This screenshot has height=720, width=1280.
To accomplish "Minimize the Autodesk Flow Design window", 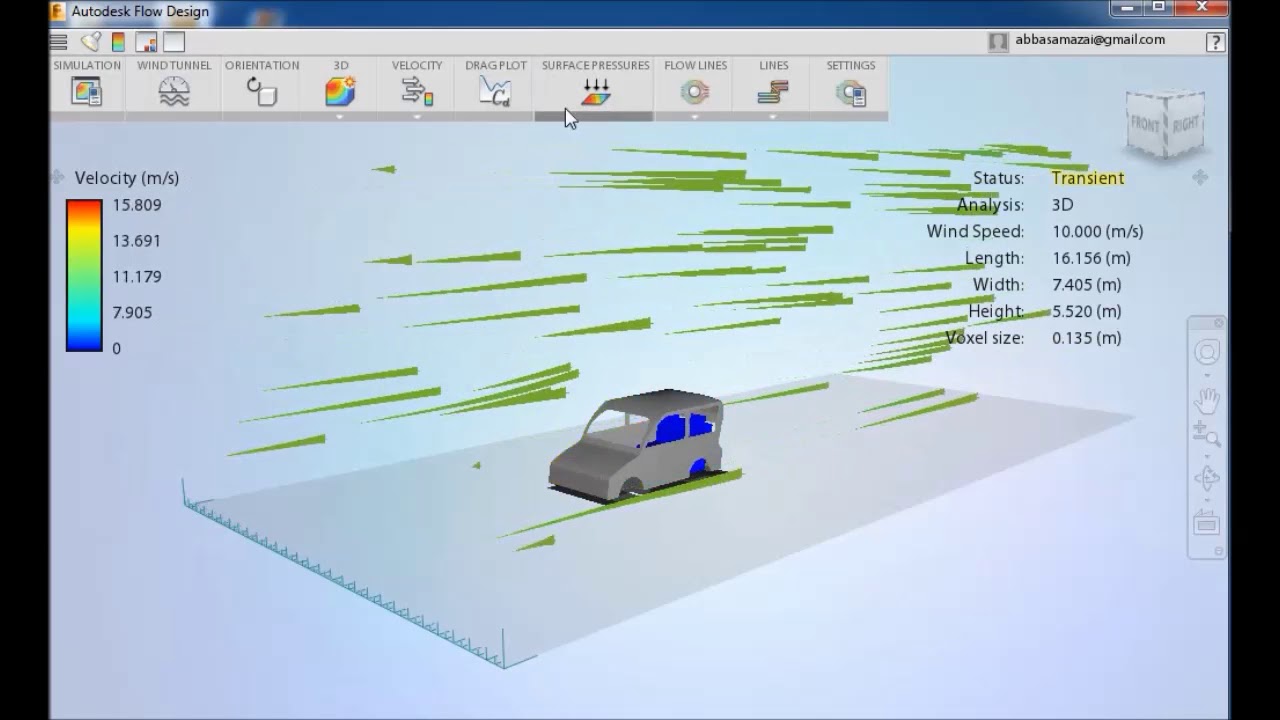I will pos(1126,7).
